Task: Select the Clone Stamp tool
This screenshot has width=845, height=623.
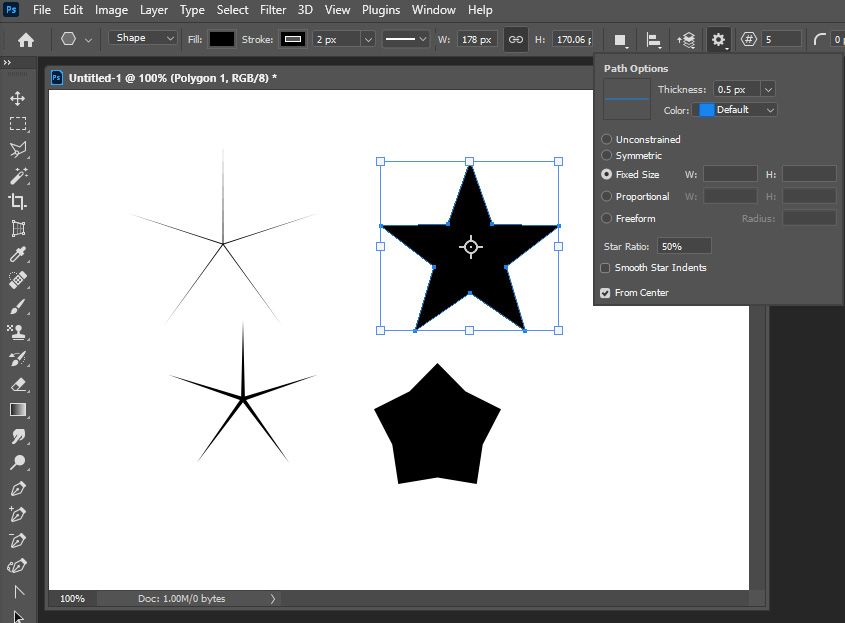Action: tap(18, 332)
